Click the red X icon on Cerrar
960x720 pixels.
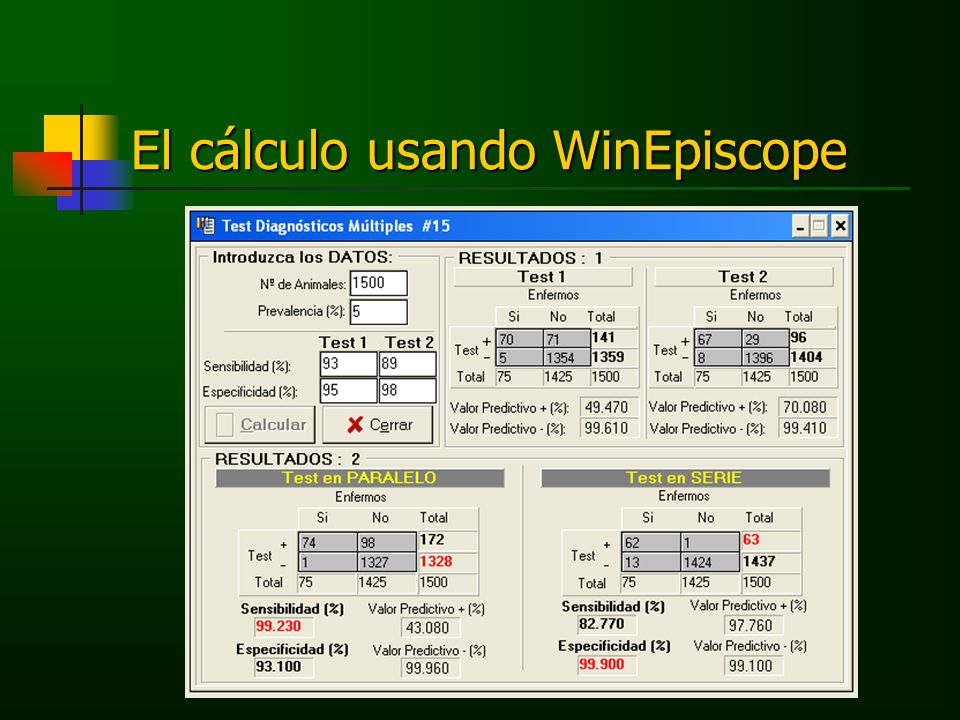(x=355, y=425)
